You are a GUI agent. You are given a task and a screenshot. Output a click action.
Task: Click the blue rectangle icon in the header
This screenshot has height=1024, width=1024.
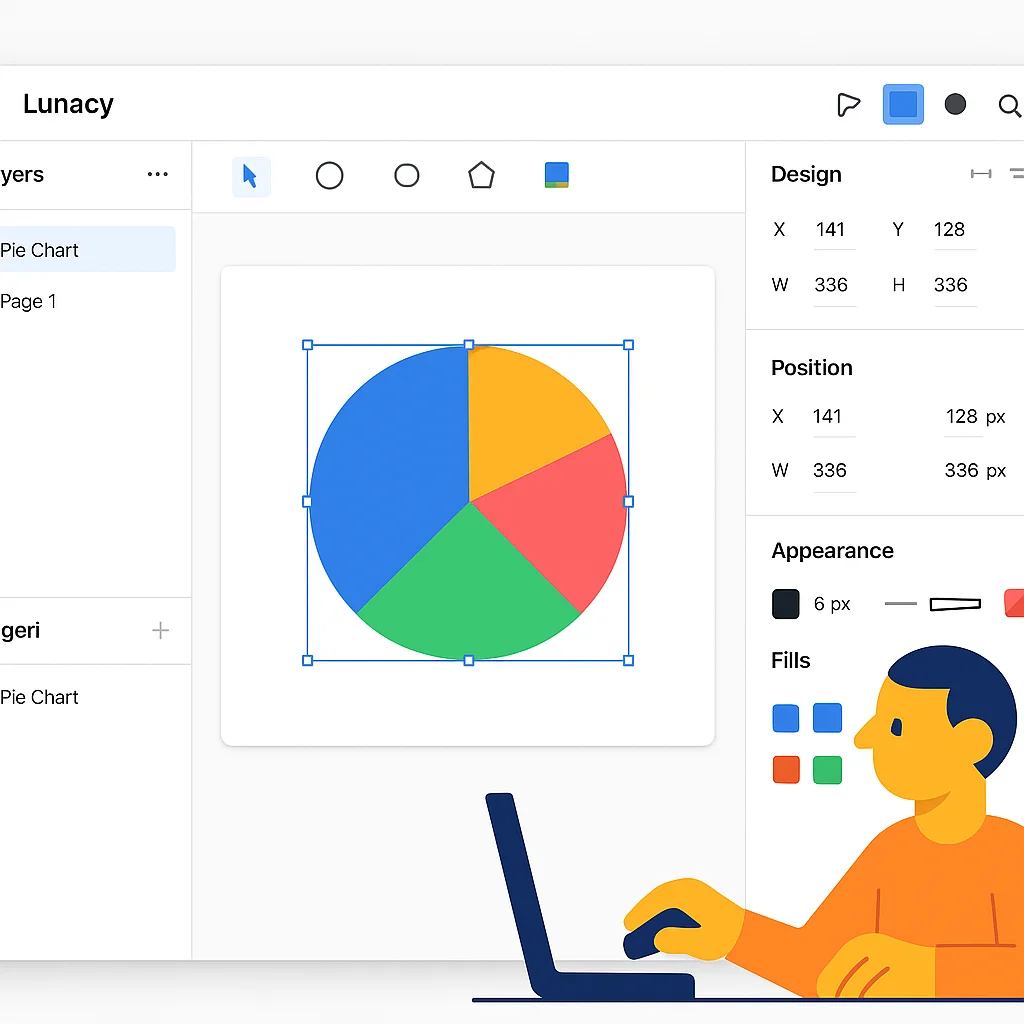(903, 104)
